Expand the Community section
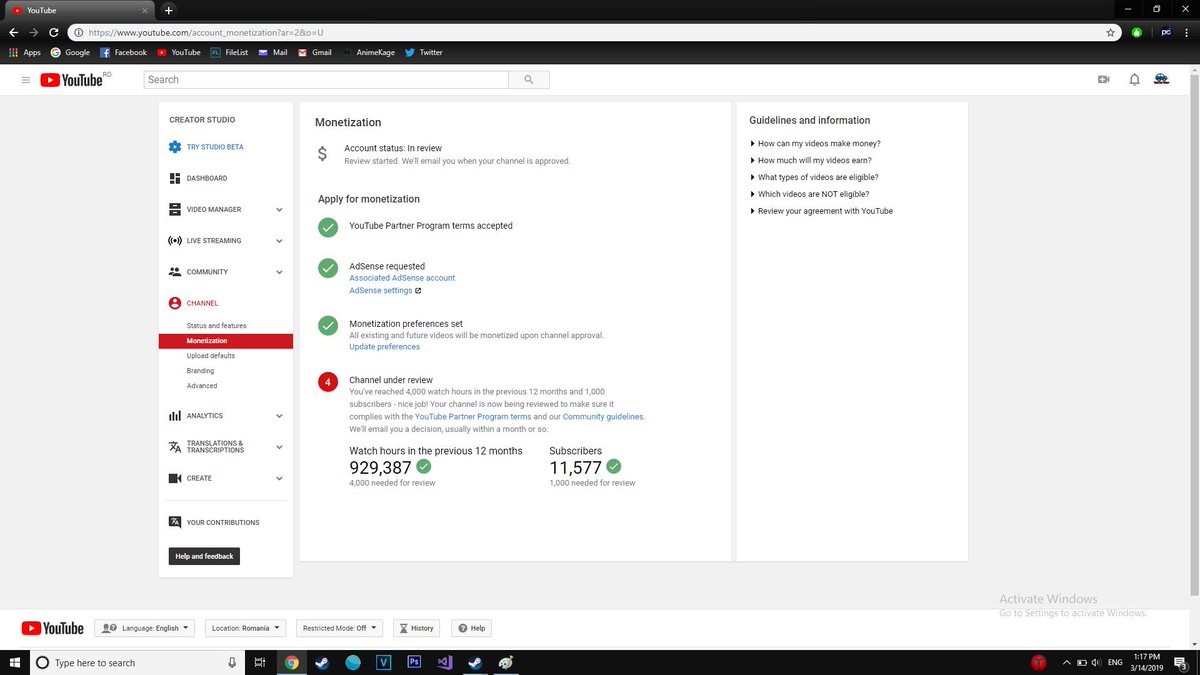This screenshot has height=675, width=1200. (279, 272)
